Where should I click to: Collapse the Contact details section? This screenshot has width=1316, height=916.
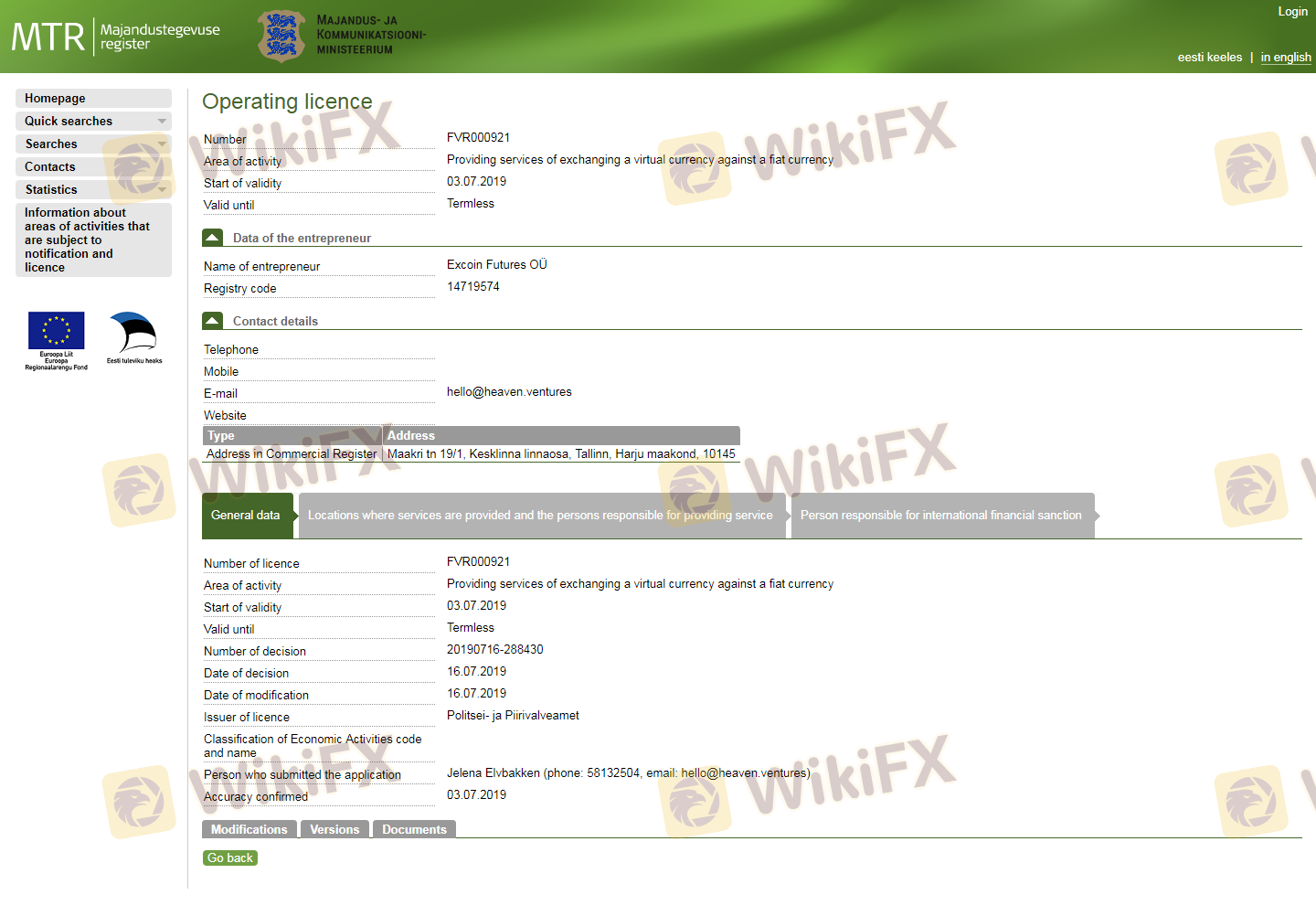pyautogui.click(x=212, y=321)
